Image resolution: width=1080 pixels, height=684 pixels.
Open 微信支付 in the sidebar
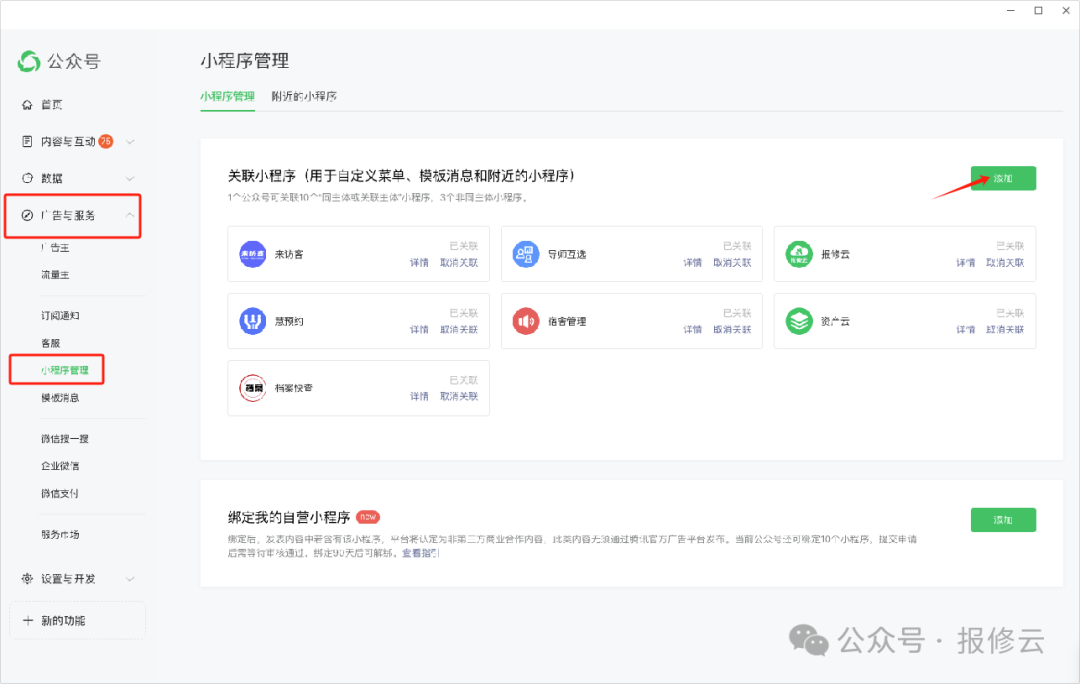click(x=60, y=493)
